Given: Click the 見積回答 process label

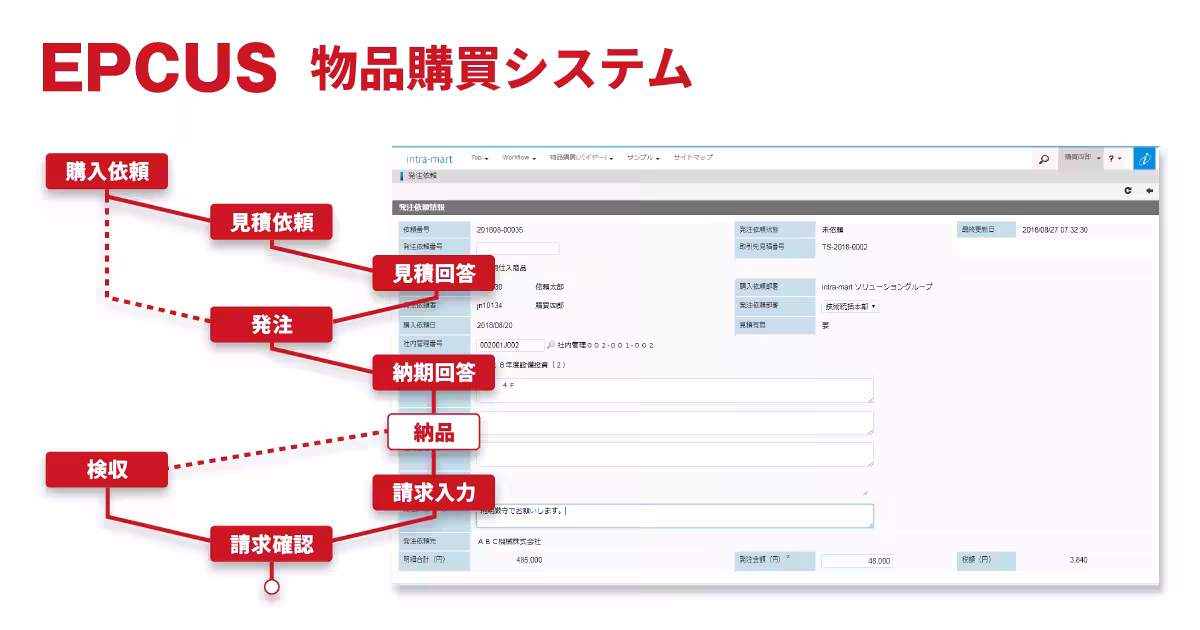Looking at the screenshot, I should coord(434,274).
